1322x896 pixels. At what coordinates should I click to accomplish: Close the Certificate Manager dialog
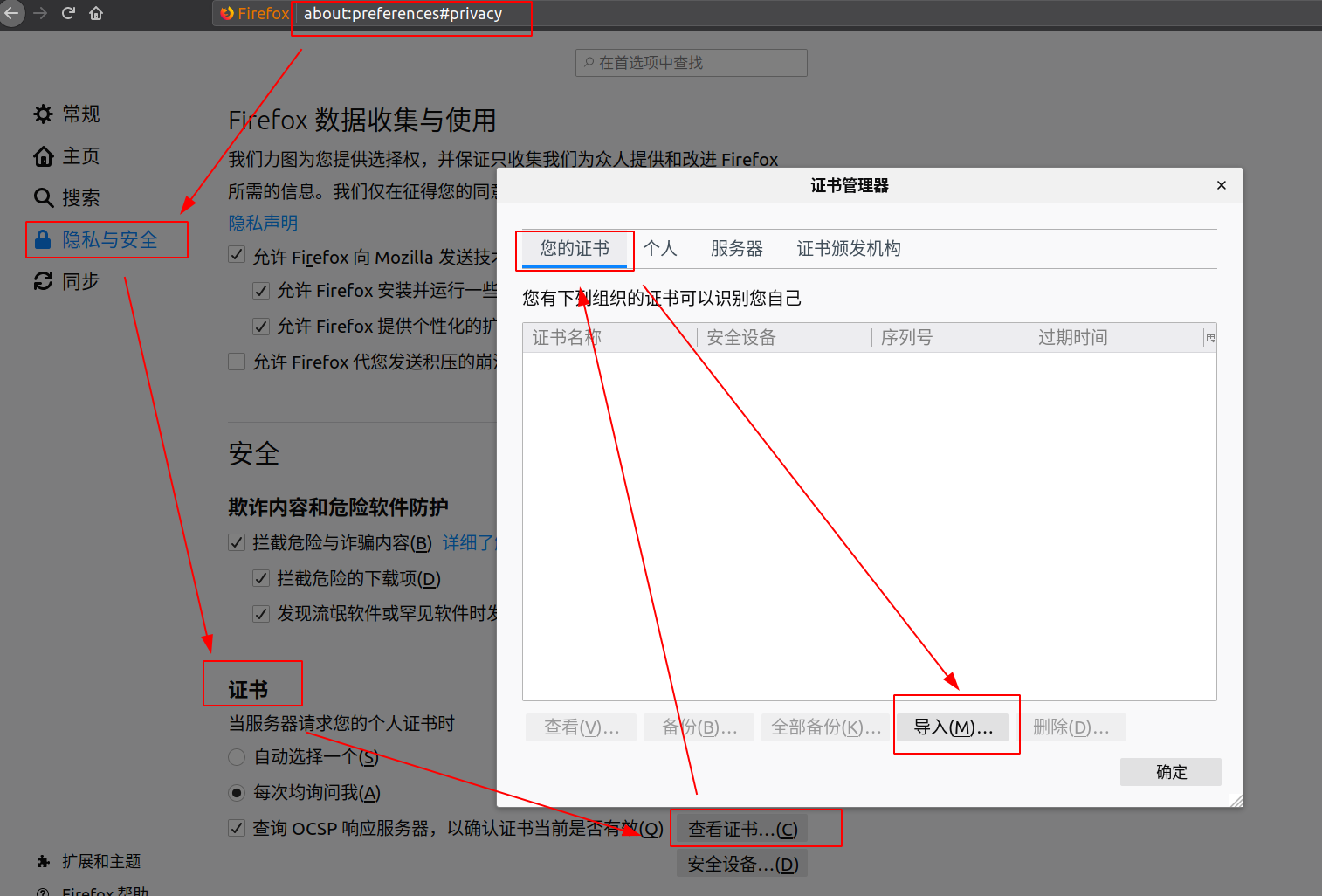(x=1221, y=185)
